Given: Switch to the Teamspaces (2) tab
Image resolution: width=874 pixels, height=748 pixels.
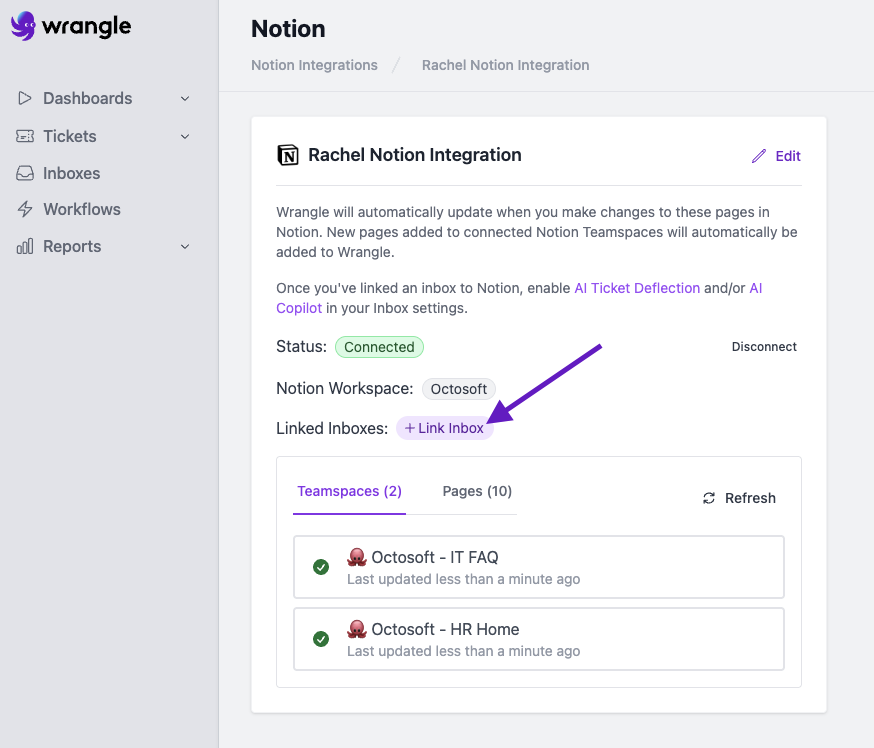Looking at the screenshot, I should click(x=349, y=491).
